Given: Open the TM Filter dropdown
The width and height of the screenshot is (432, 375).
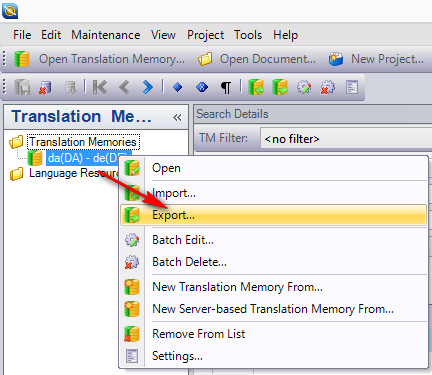Looking at the screenshot, I should [346, 139].
